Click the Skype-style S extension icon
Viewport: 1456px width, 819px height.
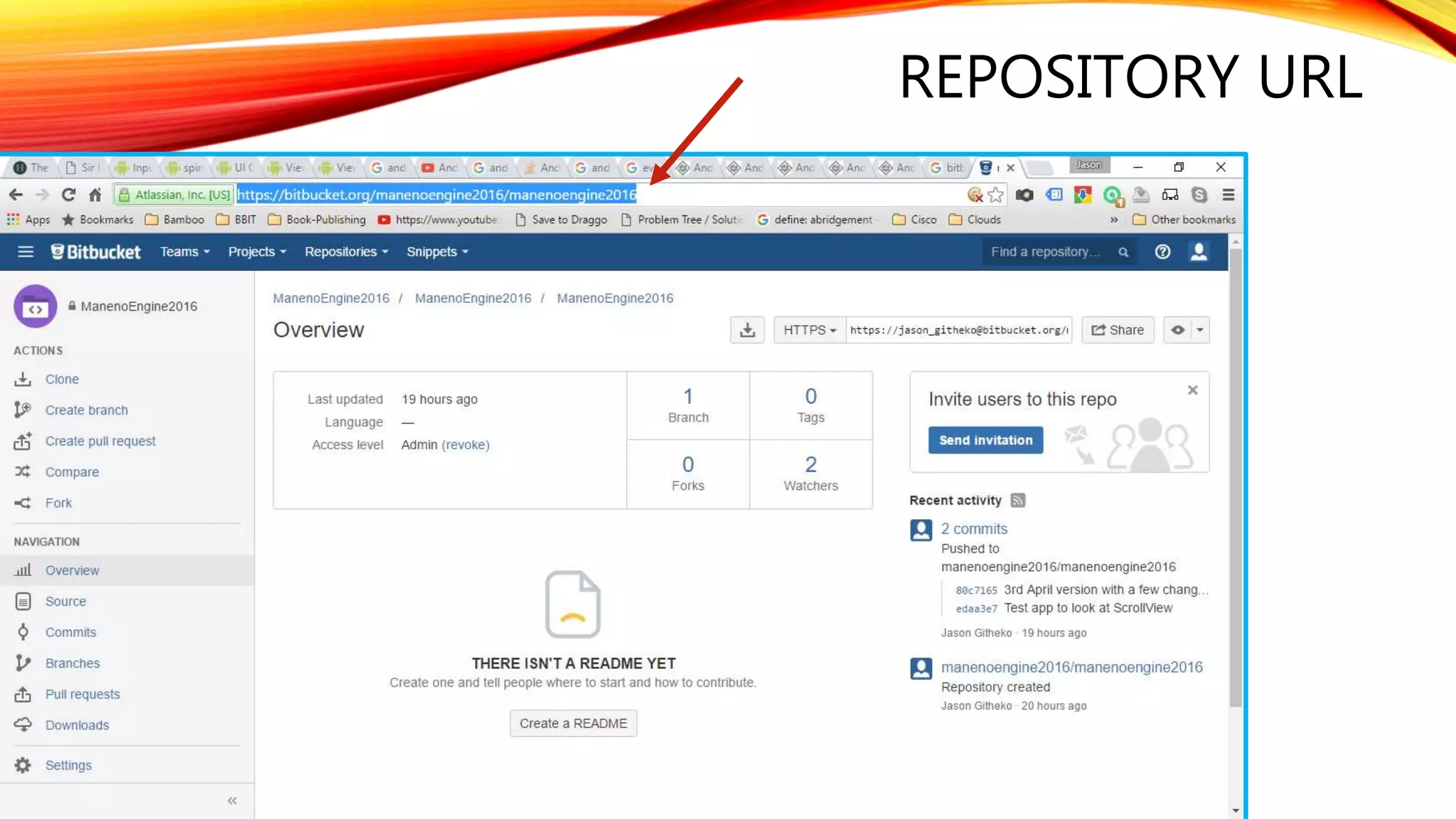click(1199, 195)
